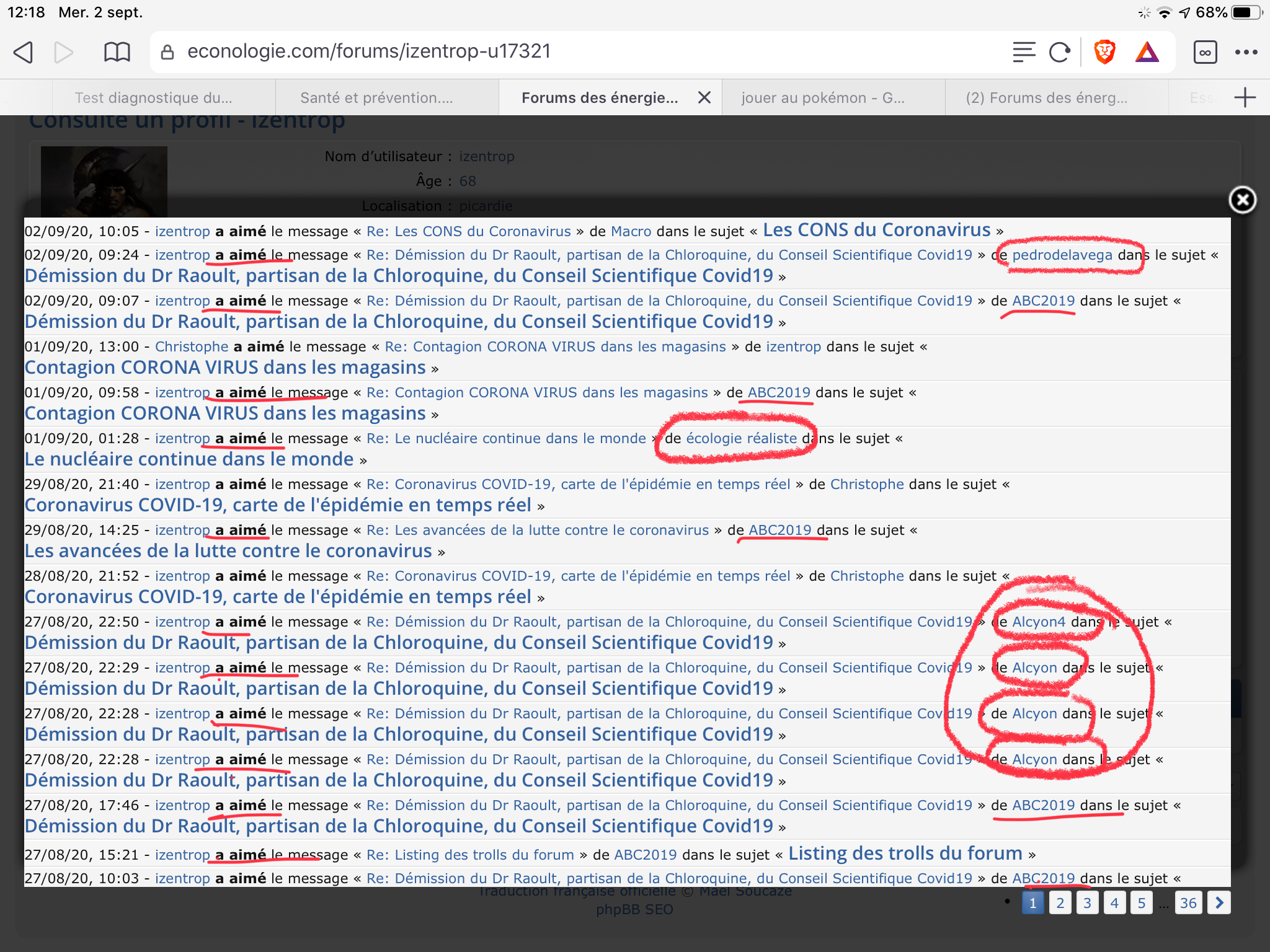The width and height of the screenshot is (1270, 952).
Task: Switch to Santé et prévention tab
Action: [x=376, y=98]
